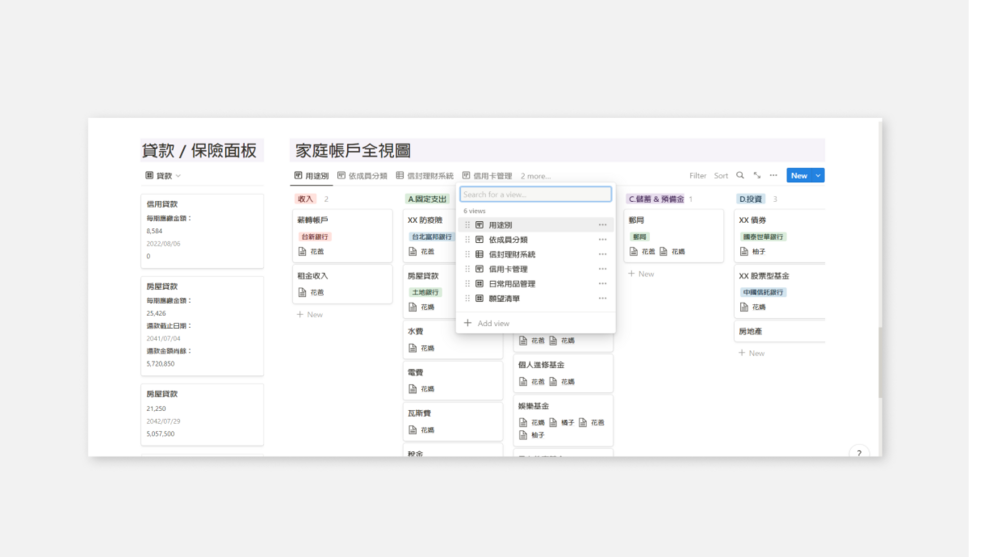Viewport: 1005px width, 557px height.
Task: Expand the '2 more...' views menu
Action: click(x=536, y=176)
